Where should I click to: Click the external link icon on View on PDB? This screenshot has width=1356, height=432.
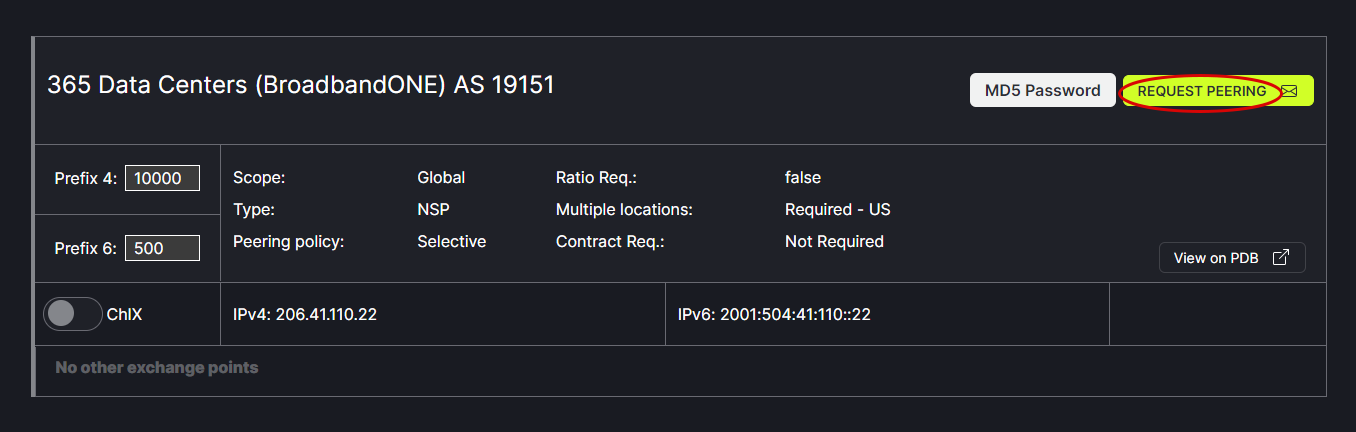click(1281, 258)
